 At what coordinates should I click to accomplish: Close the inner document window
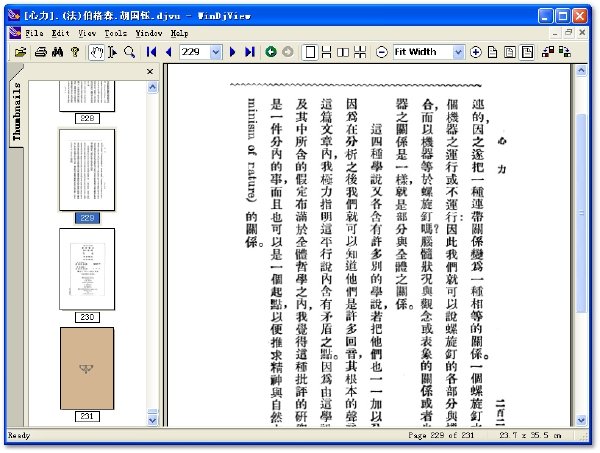tap(582, 33)
